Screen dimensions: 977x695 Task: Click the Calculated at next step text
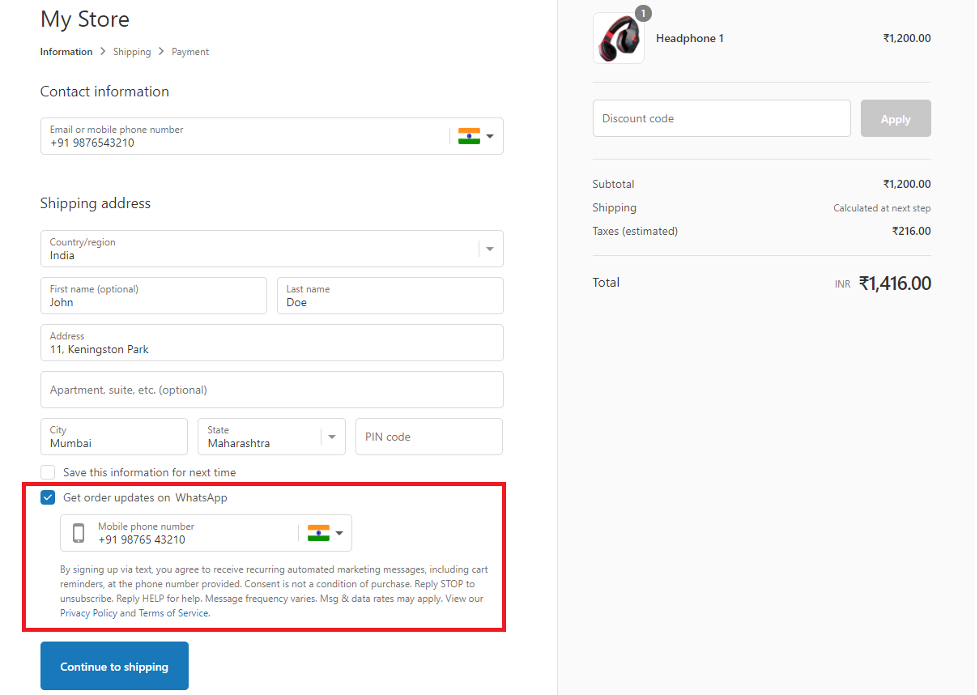click(x=882, y=208)
